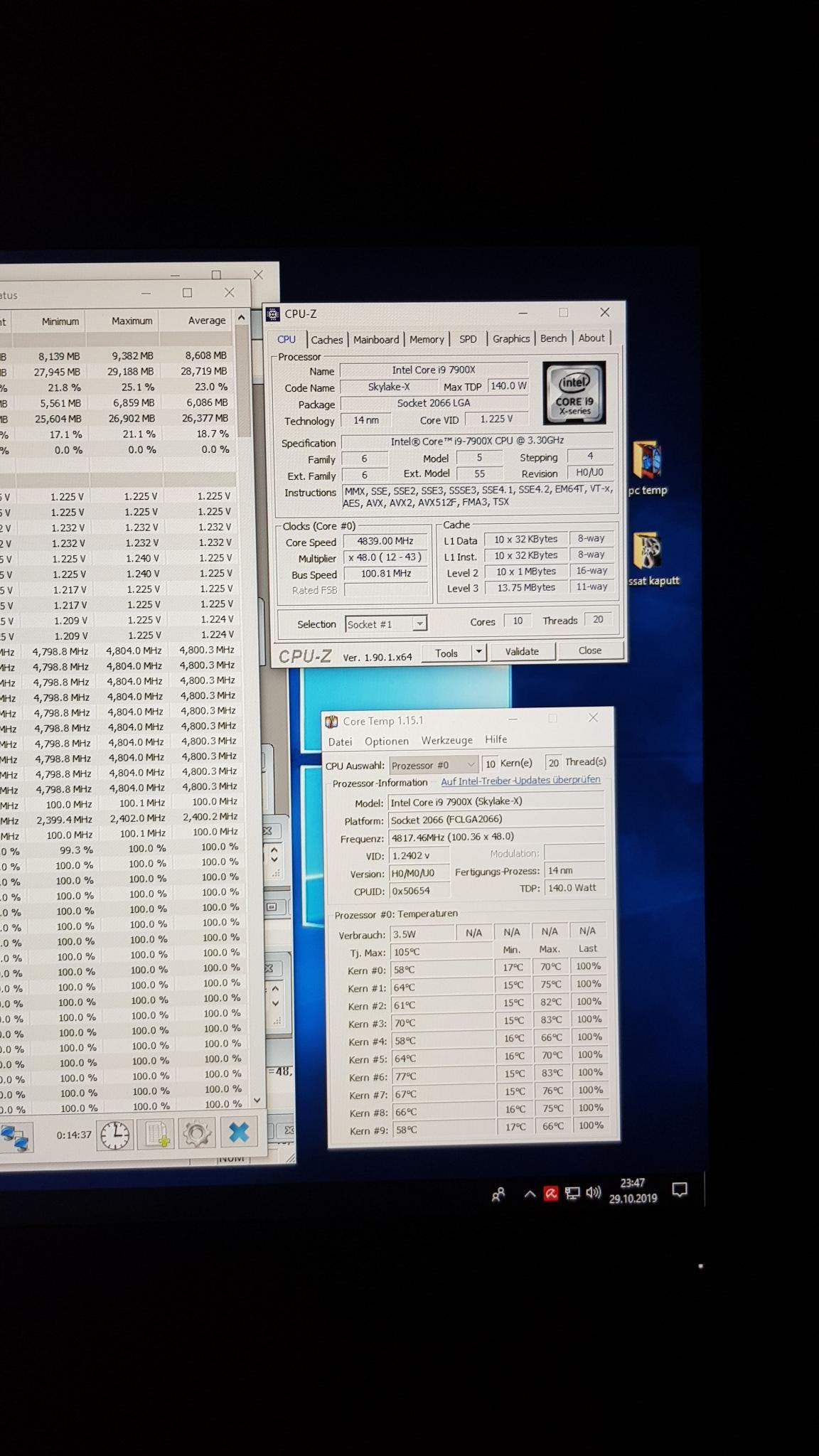The width and height of the screenshot is (819, 1456).
Task: Click the Frequenz field in Core Temp
Action: [x=496, y=837]
